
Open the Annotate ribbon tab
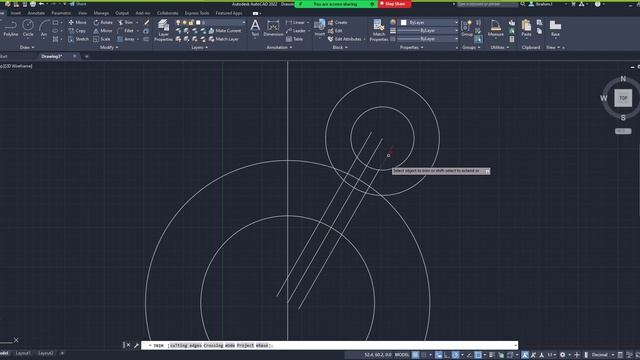36,13
